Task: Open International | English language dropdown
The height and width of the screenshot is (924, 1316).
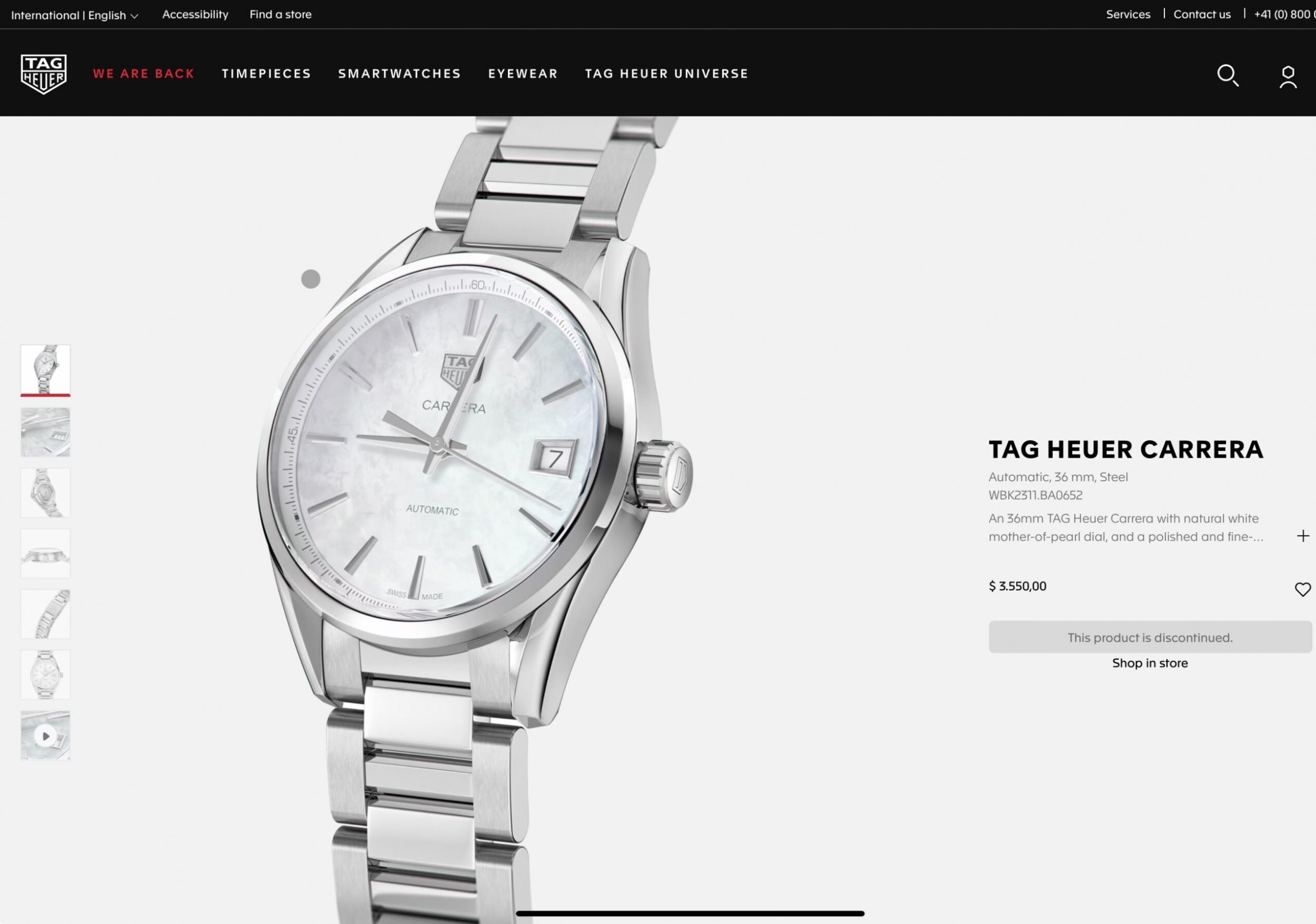Action: click(x=75, y=15)
